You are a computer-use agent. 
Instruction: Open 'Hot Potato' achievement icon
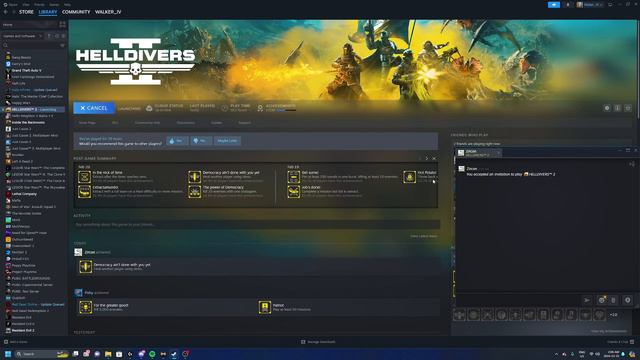tap(409, 177)
